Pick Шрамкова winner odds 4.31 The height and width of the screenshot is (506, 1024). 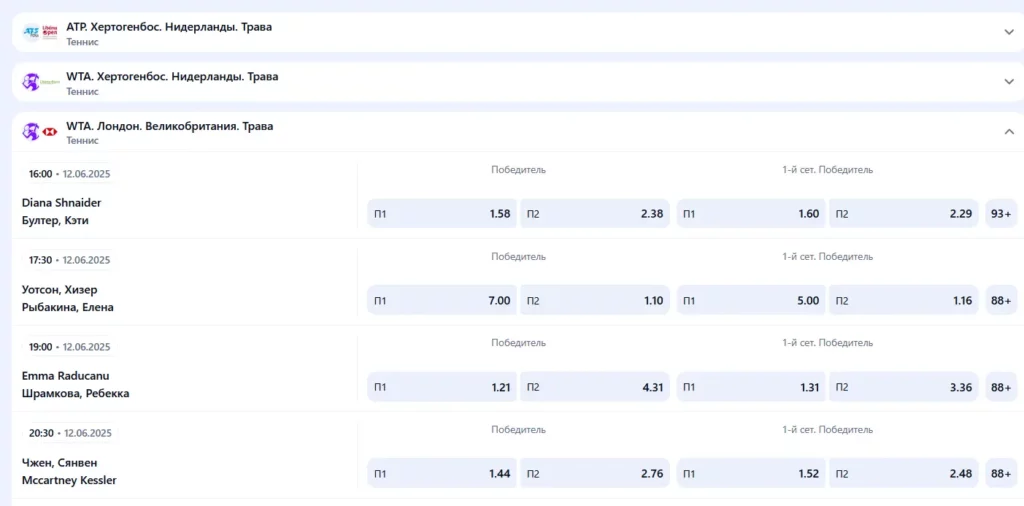point(594,387)
